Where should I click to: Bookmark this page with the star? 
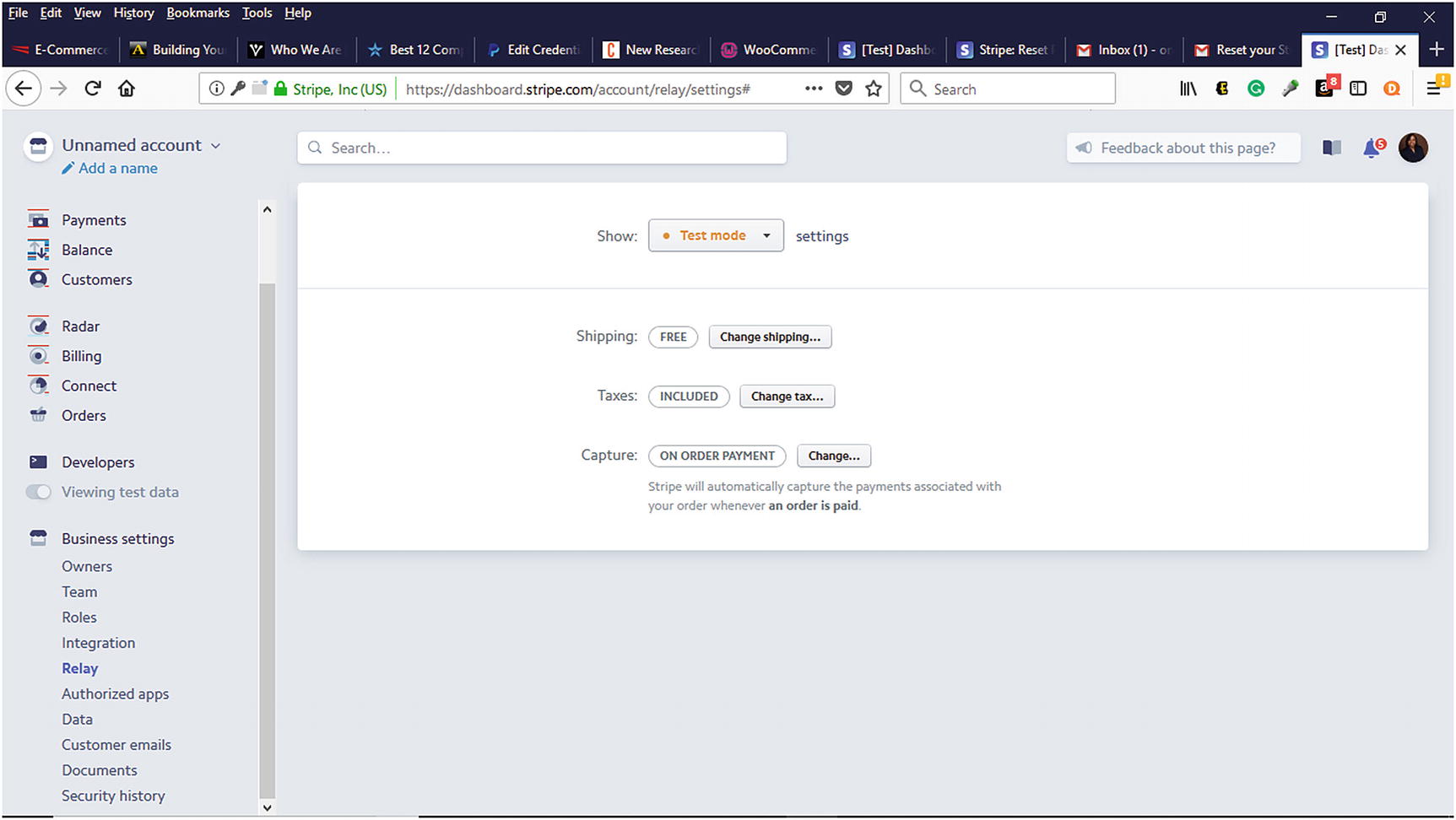[x=874, y=89]
